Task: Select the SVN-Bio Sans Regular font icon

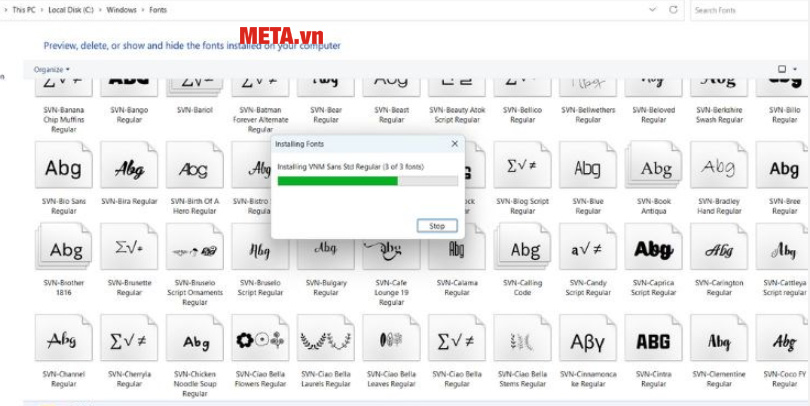Action: pos(64,165)
